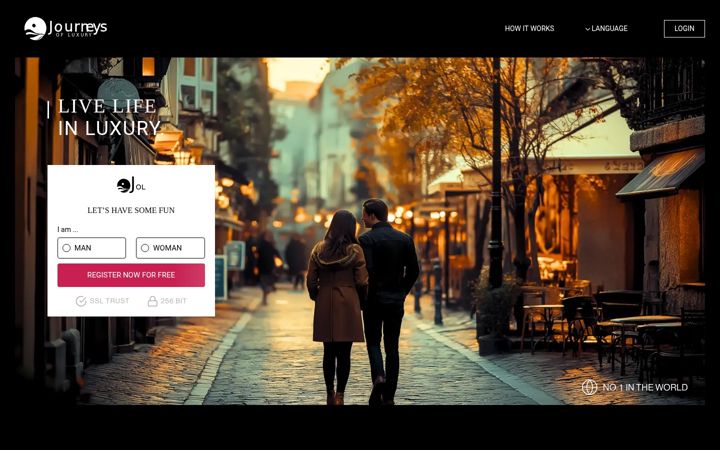Viewport: 720px width, 450px height.
Task: Click the globe icon beside No 1 in the world
Action: 590,387
